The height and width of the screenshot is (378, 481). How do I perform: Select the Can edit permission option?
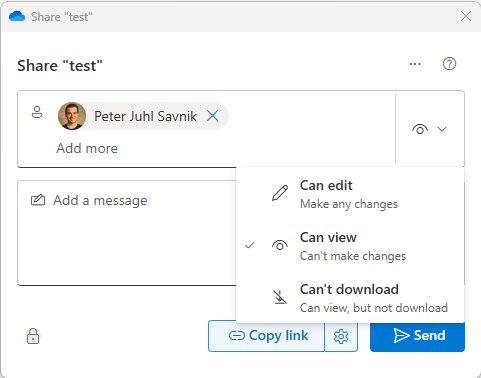[x=350, y=194]
